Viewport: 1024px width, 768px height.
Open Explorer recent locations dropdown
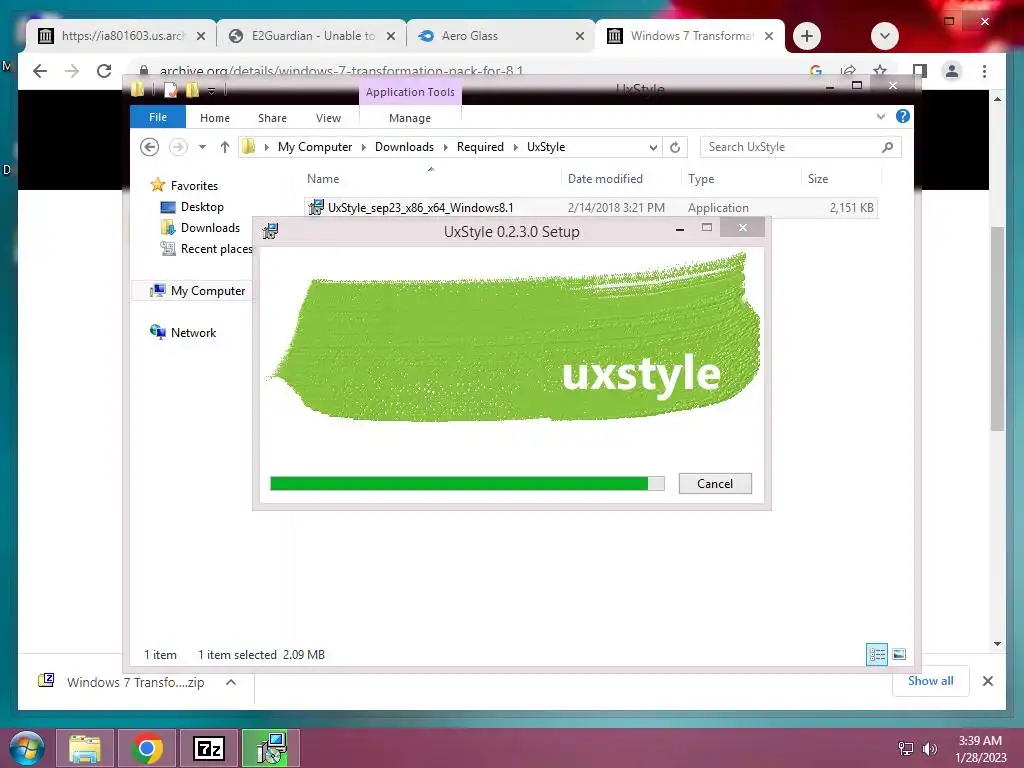pyautogui.click(x=202, y=147)
